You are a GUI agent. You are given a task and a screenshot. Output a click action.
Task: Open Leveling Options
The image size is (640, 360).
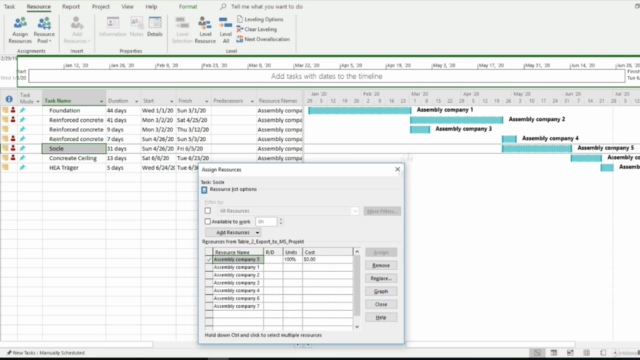click(260, 19)
